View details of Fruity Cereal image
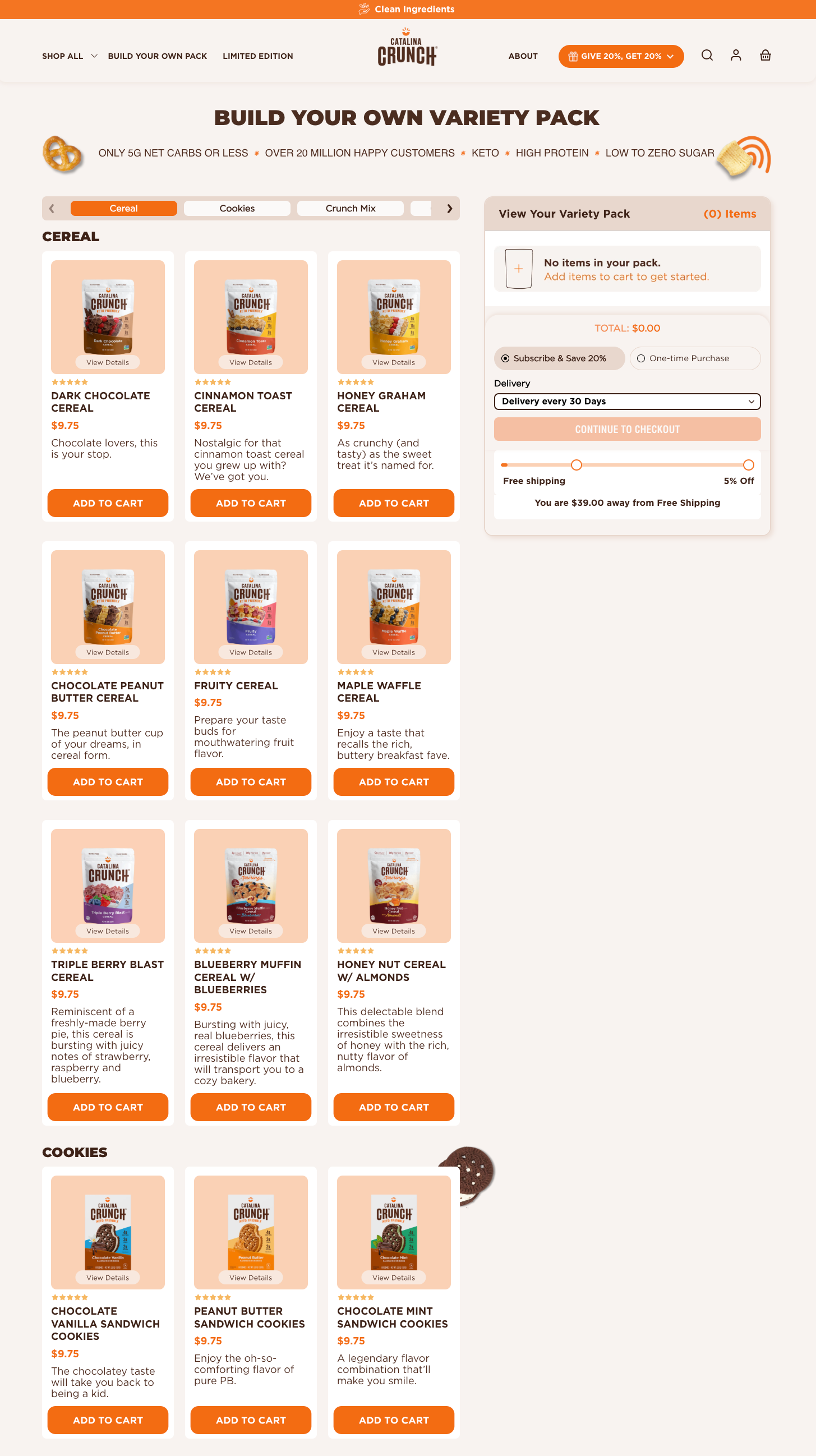 [251, 652]
